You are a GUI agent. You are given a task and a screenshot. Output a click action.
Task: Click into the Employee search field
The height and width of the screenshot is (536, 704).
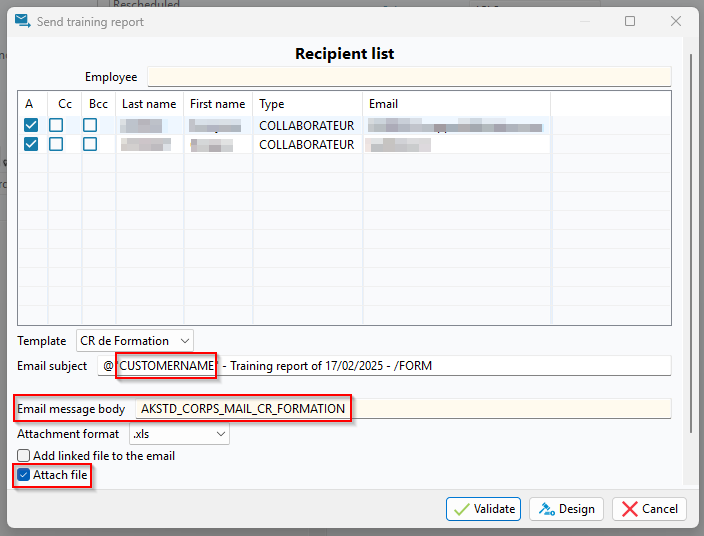pyautogui.click(x=409, y=77)
